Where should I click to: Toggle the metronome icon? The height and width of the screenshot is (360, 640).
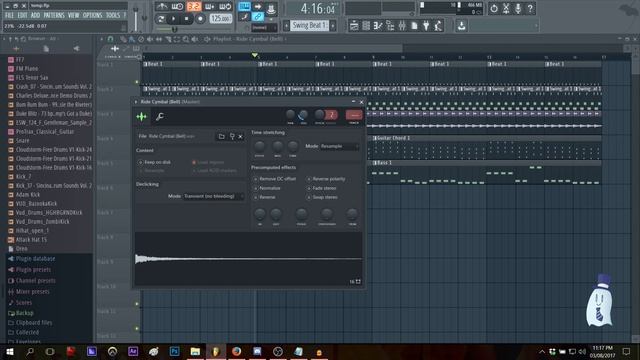coord(162,7)
